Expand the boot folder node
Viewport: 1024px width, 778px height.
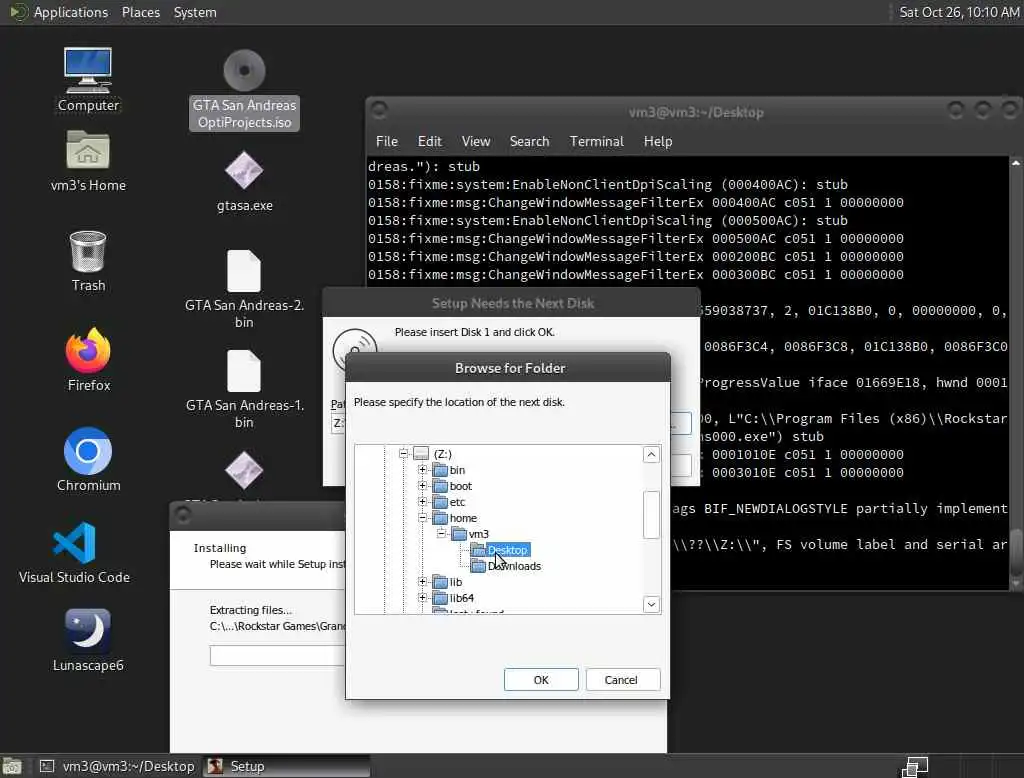(423, 486)
